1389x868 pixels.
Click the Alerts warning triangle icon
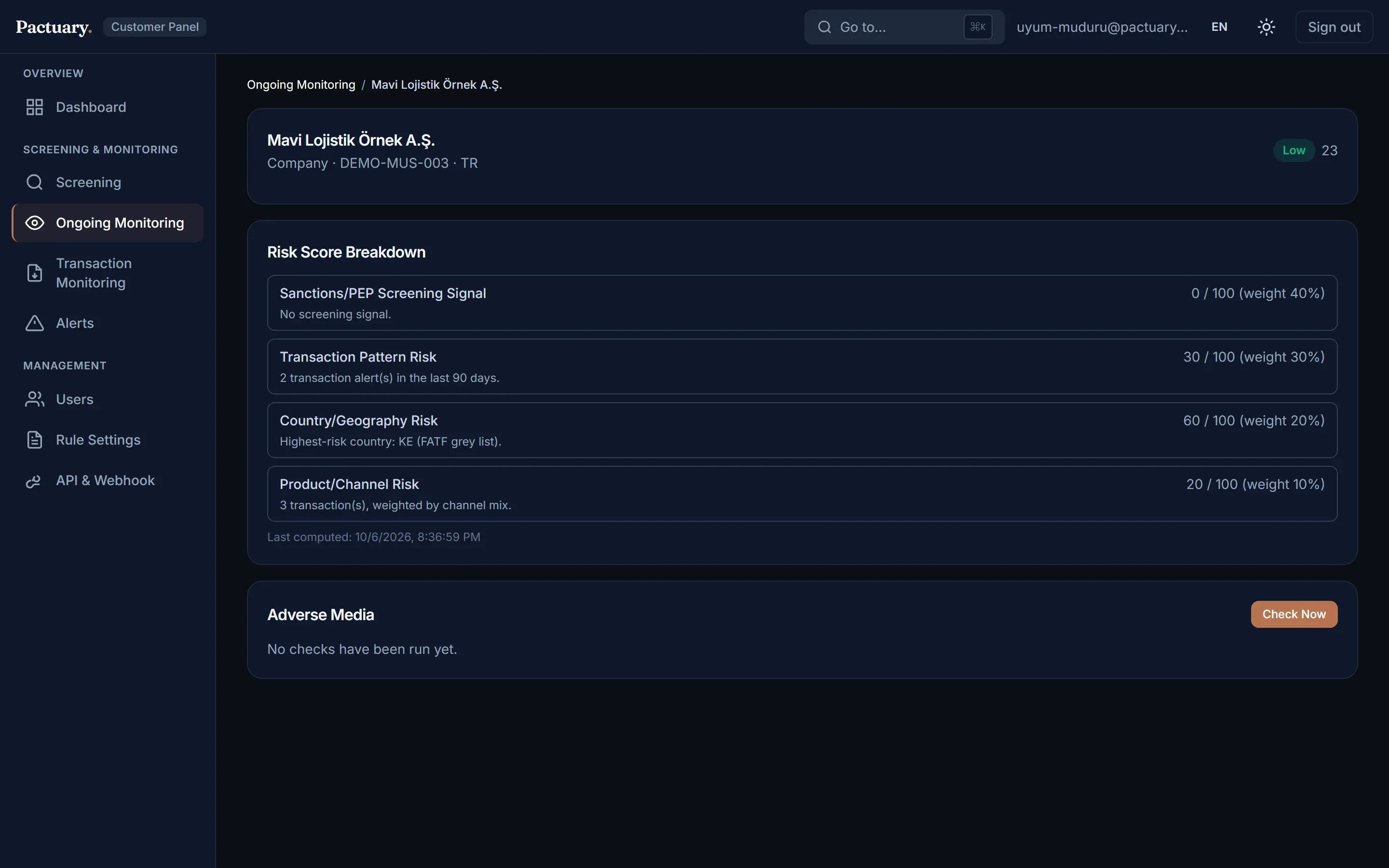point(34,323)
